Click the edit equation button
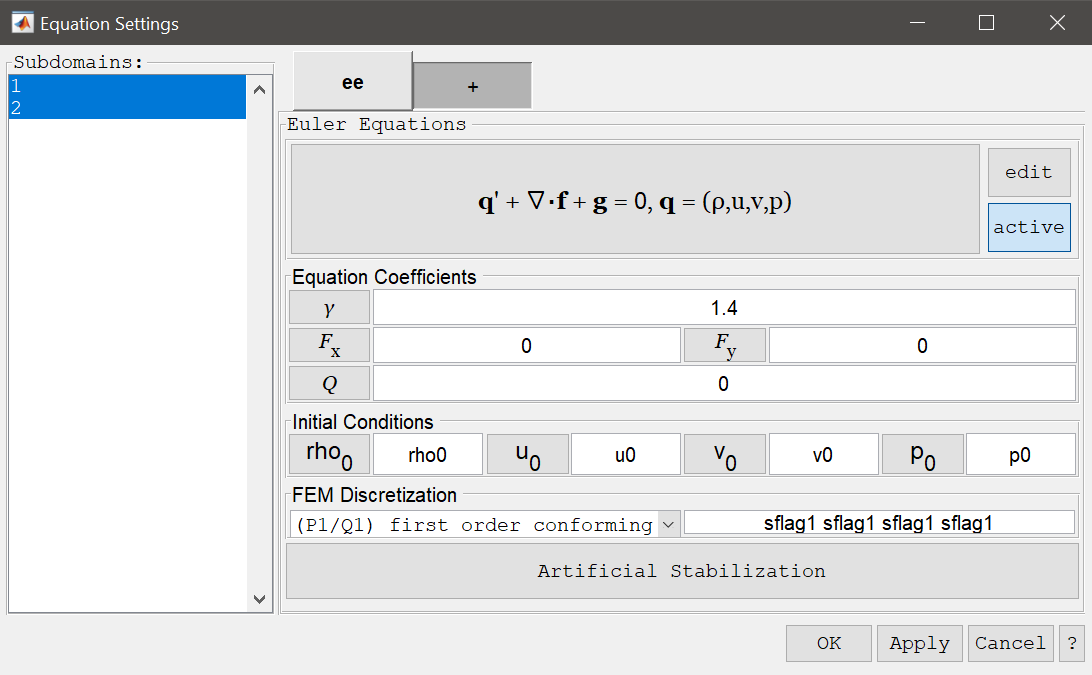The height and width of the screenshot is (675, 1092). (1029, 172)
